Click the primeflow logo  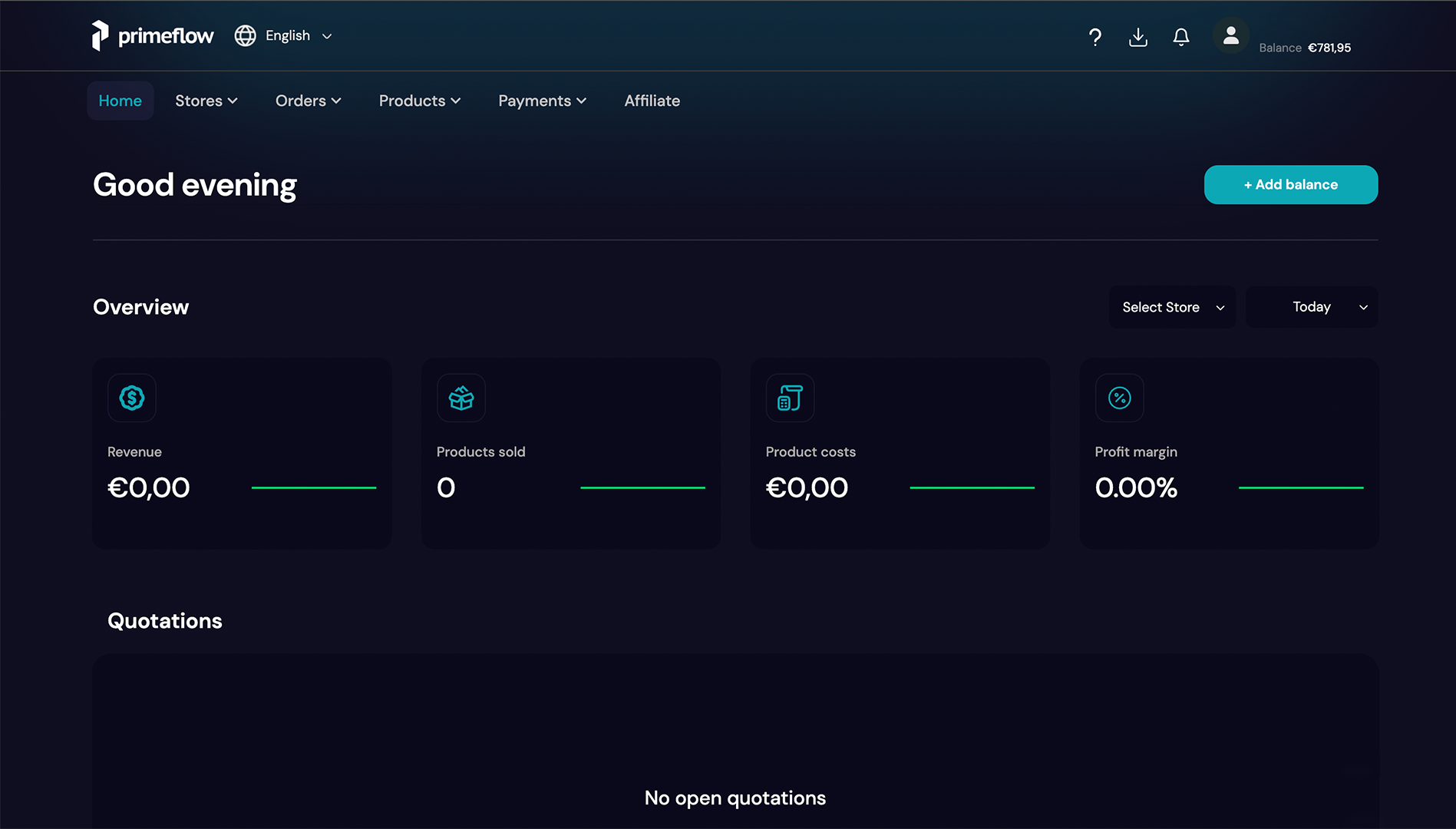(153, 35)
